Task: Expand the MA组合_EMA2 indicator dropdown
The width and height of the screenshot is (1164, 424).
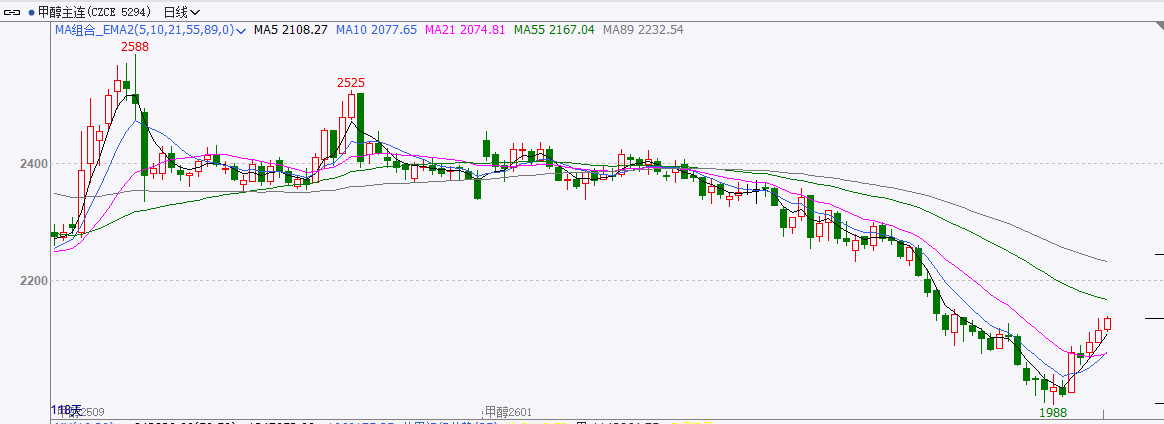Action: [241, 31]
